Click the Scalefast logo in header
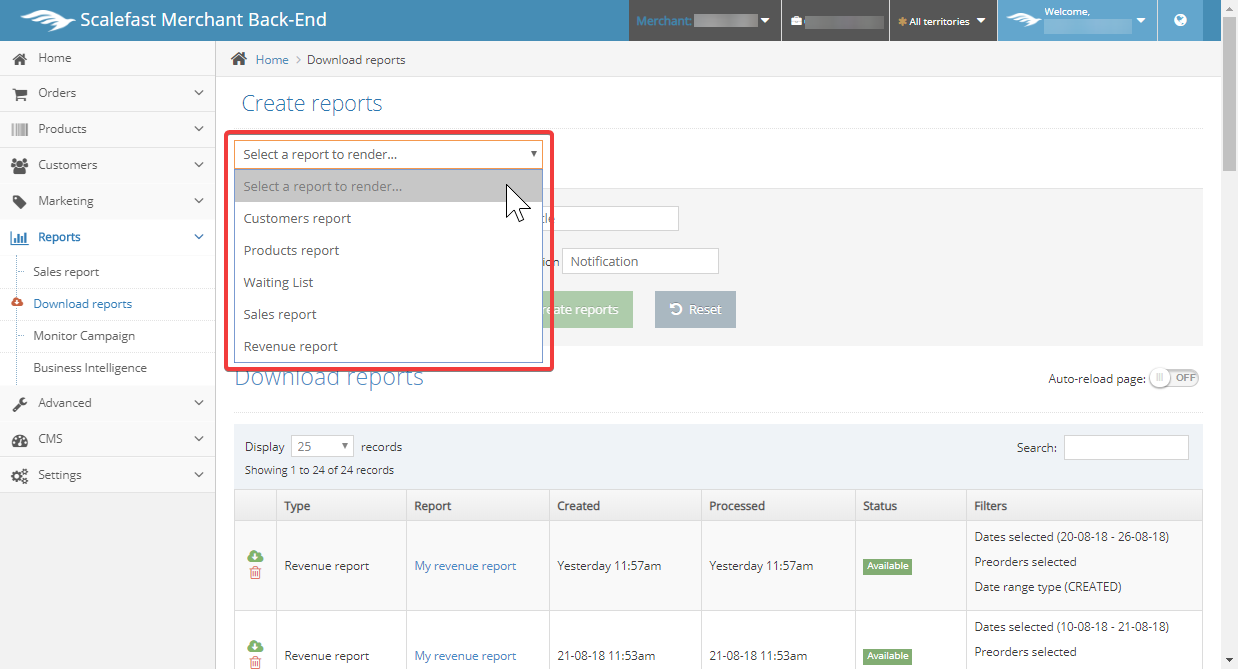This screenshot has height=669, width=1238. tap(46, 20)
